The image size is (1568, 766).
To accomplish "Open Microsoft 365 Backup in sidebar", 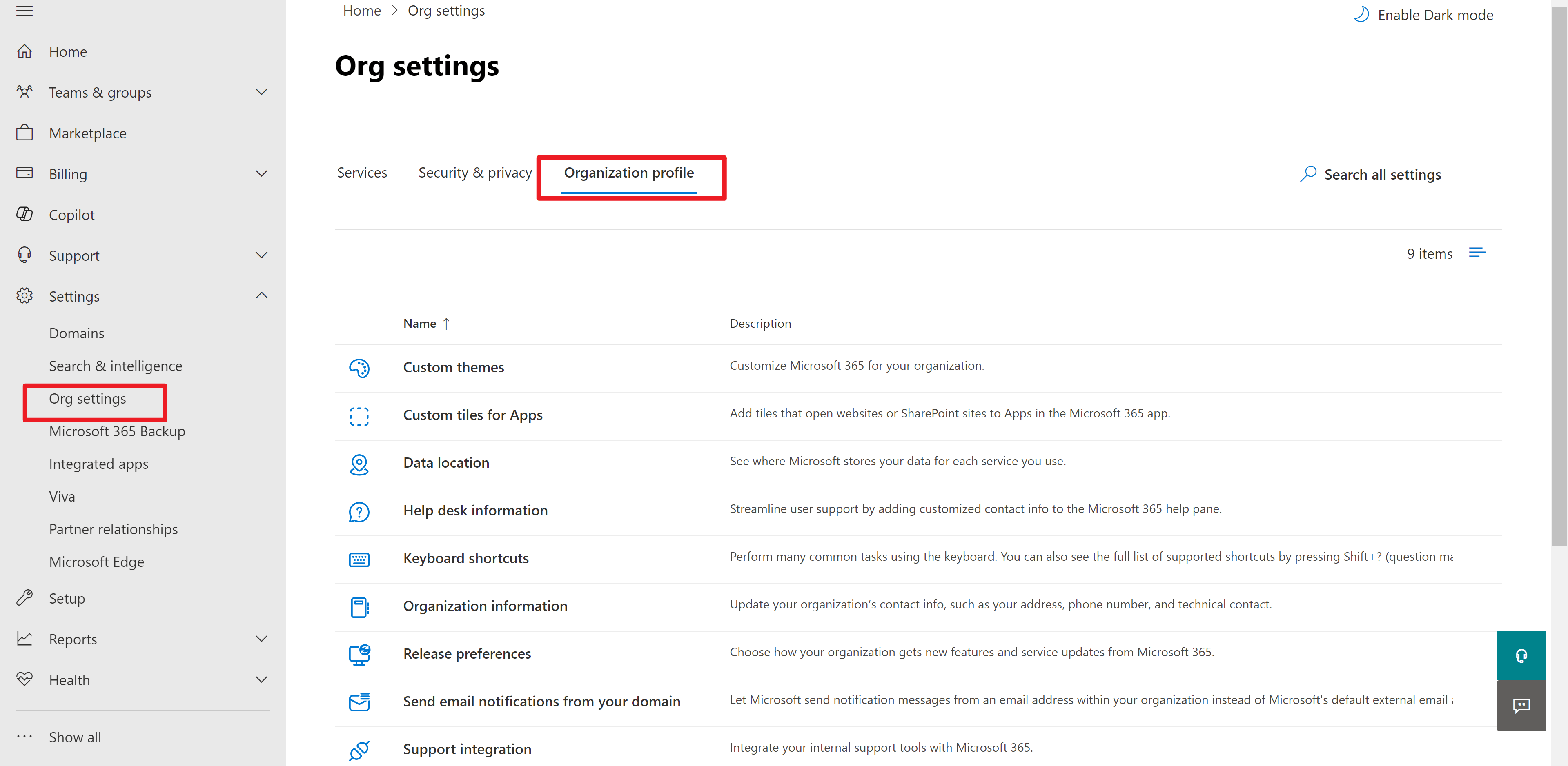I will click(x=118, y=431).
